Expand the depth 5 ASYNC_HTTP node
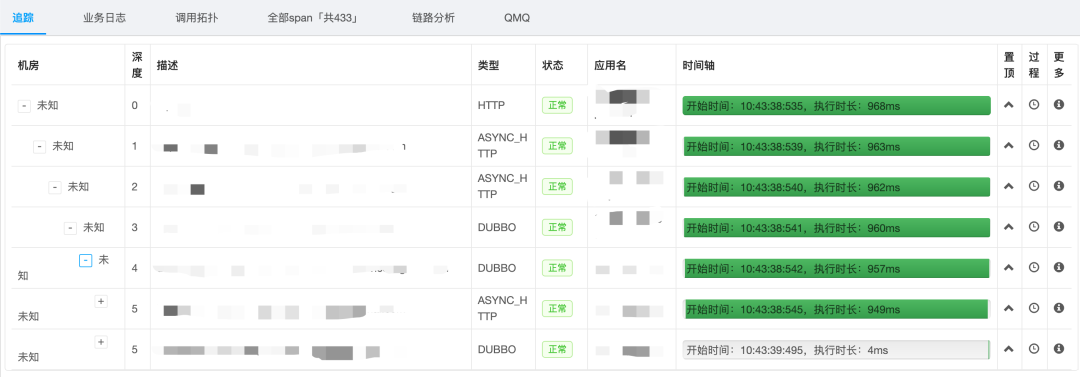The image size is (1080, 377). [101, 301]
